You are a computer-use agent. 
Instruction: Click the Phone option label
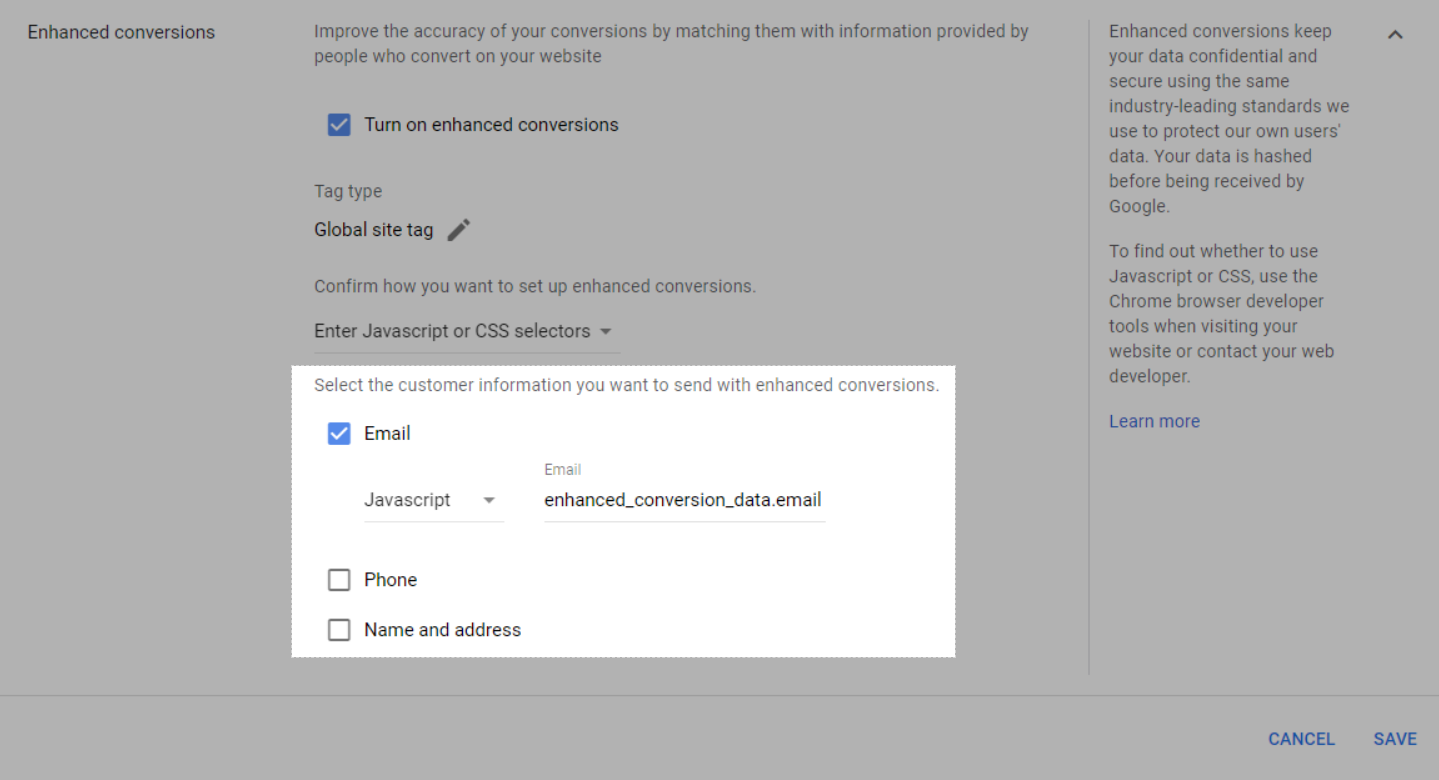point(390,580)
